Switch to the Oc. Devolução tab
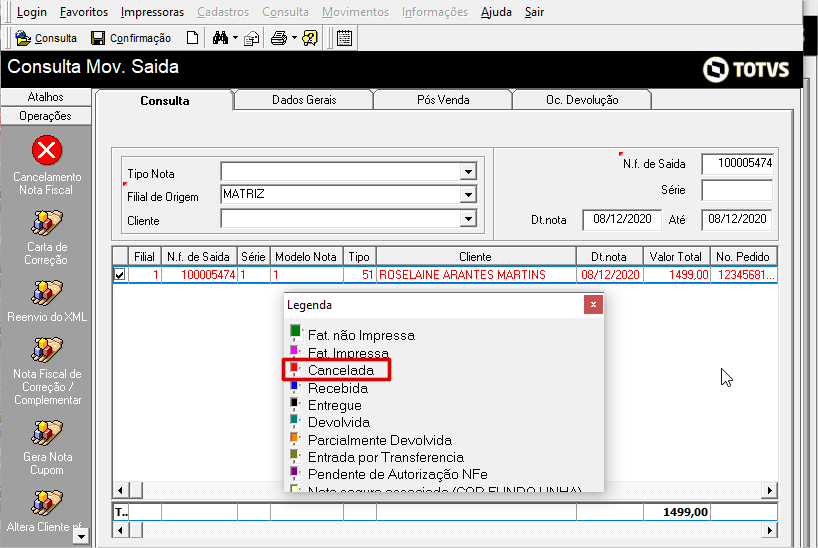Screen dimensions: 818x548 point(582,100)
